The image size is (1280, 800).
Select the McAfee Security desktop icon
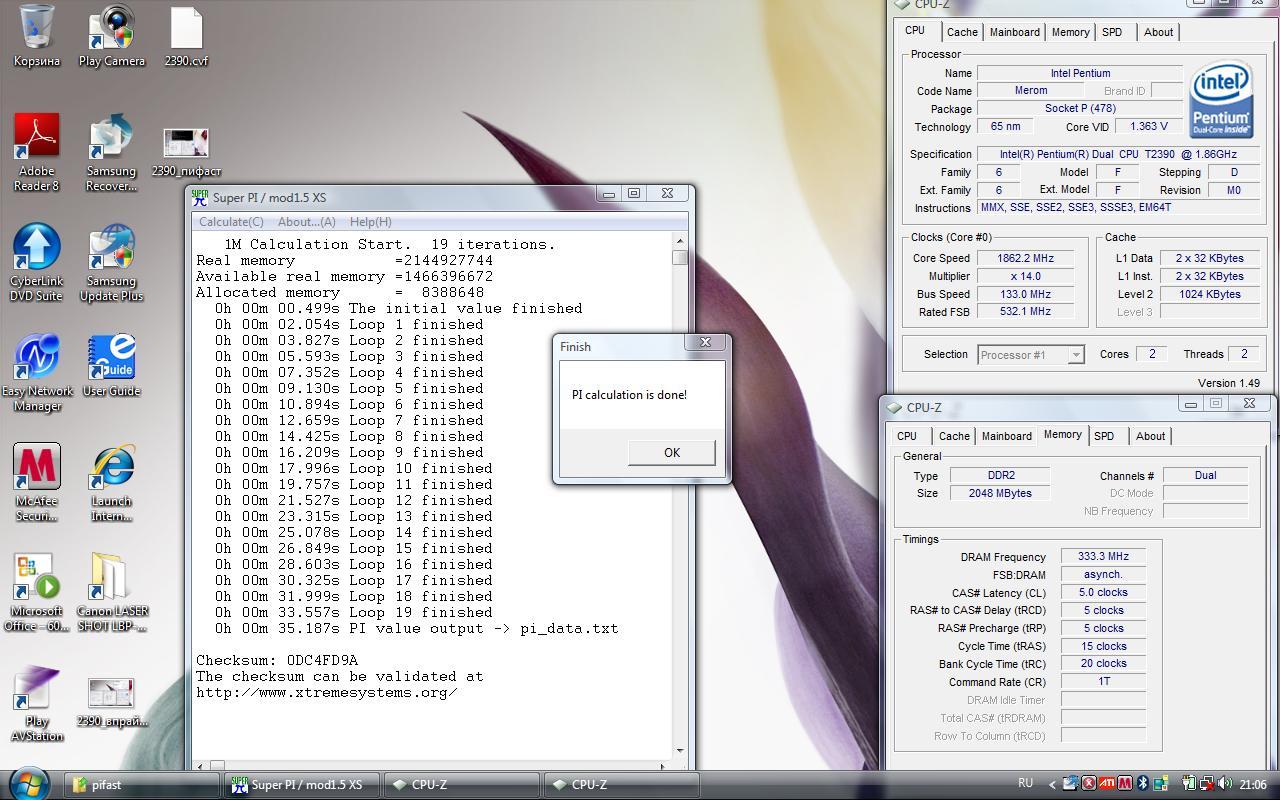pos(37,483)
